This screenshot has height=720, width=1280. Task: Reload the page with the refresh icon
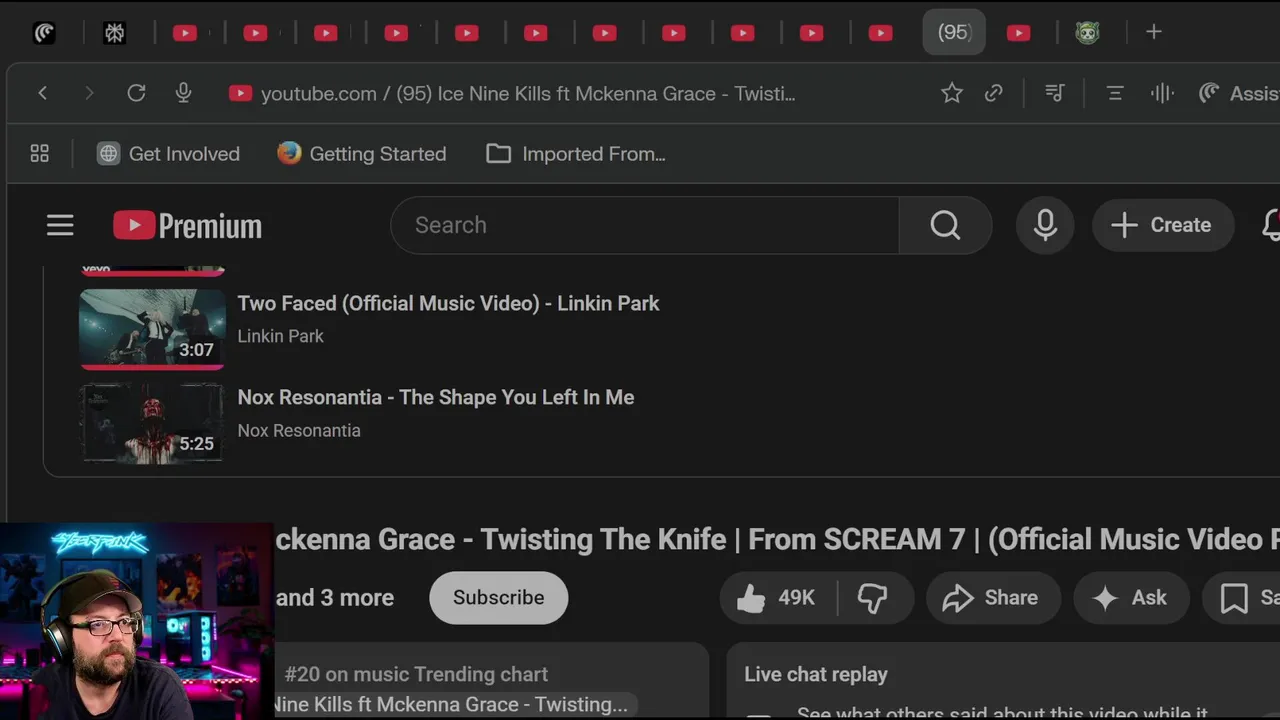[136, 93]
